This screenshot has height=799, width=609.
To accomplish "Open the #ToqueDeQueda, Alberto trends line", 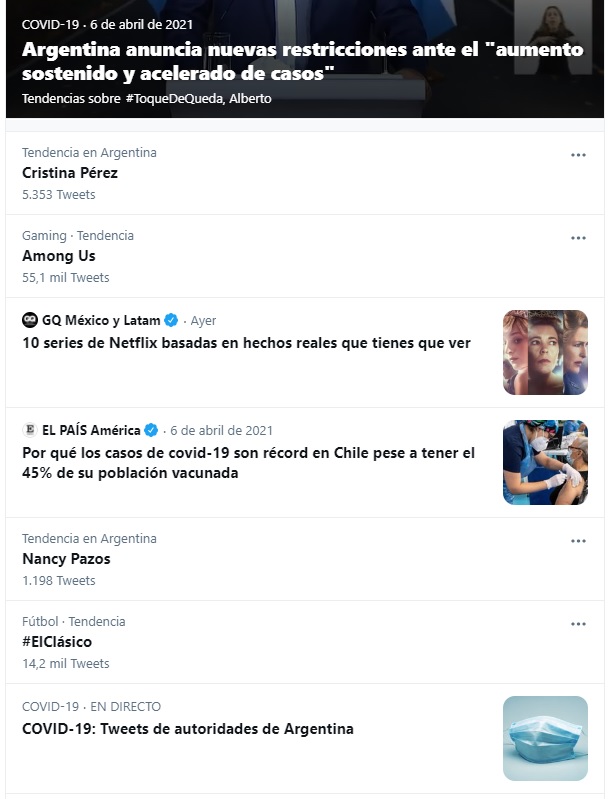I will click(146, 98).
